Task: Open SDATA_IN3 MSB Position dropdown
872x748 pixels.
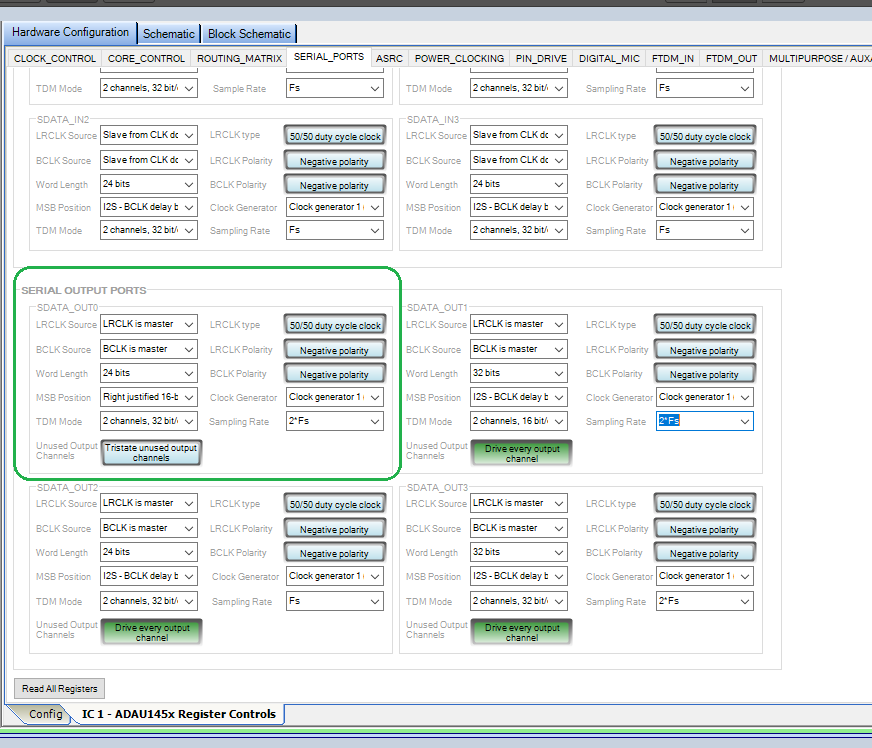Action: pos(518,207)
